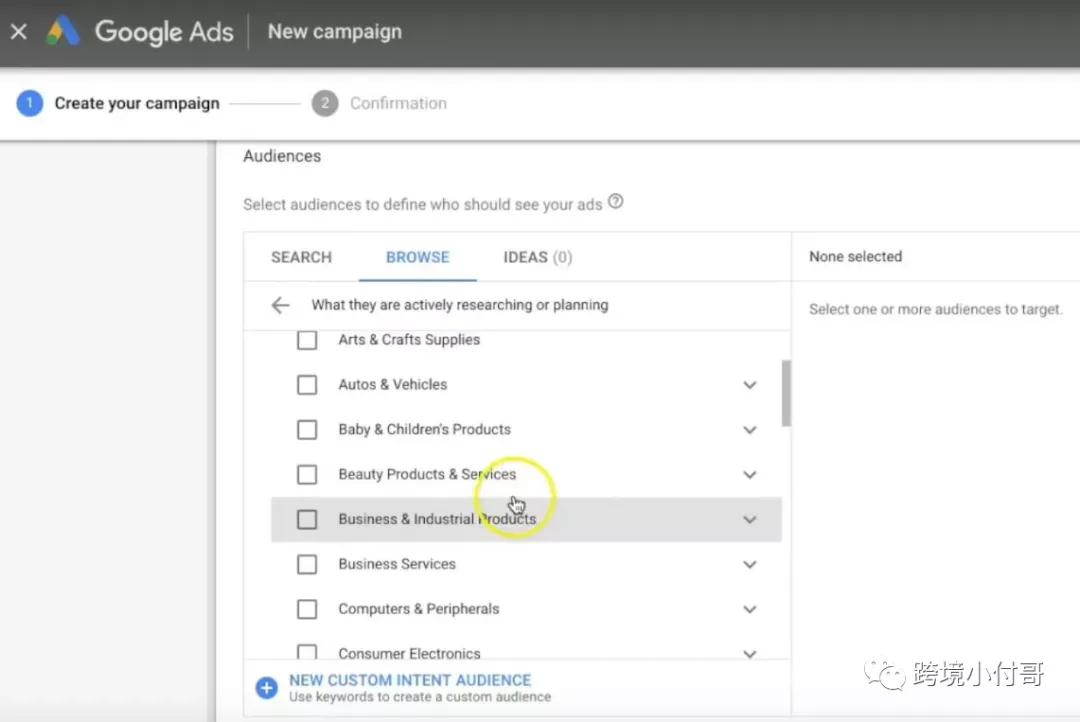
Task: Select step 2 Confirmation circle
Action: (324, 103)
